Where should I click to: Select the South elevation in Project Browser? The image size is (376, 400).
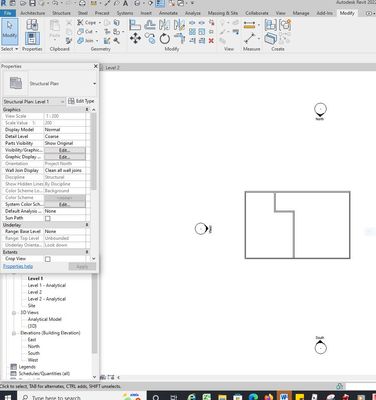[34, 353]
